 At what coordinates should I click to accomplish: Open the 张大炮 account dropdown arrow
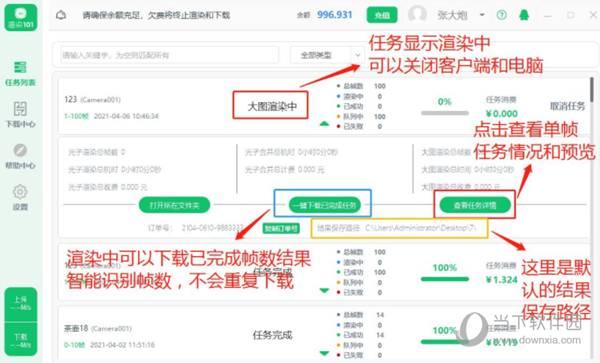tap(482, 15)
